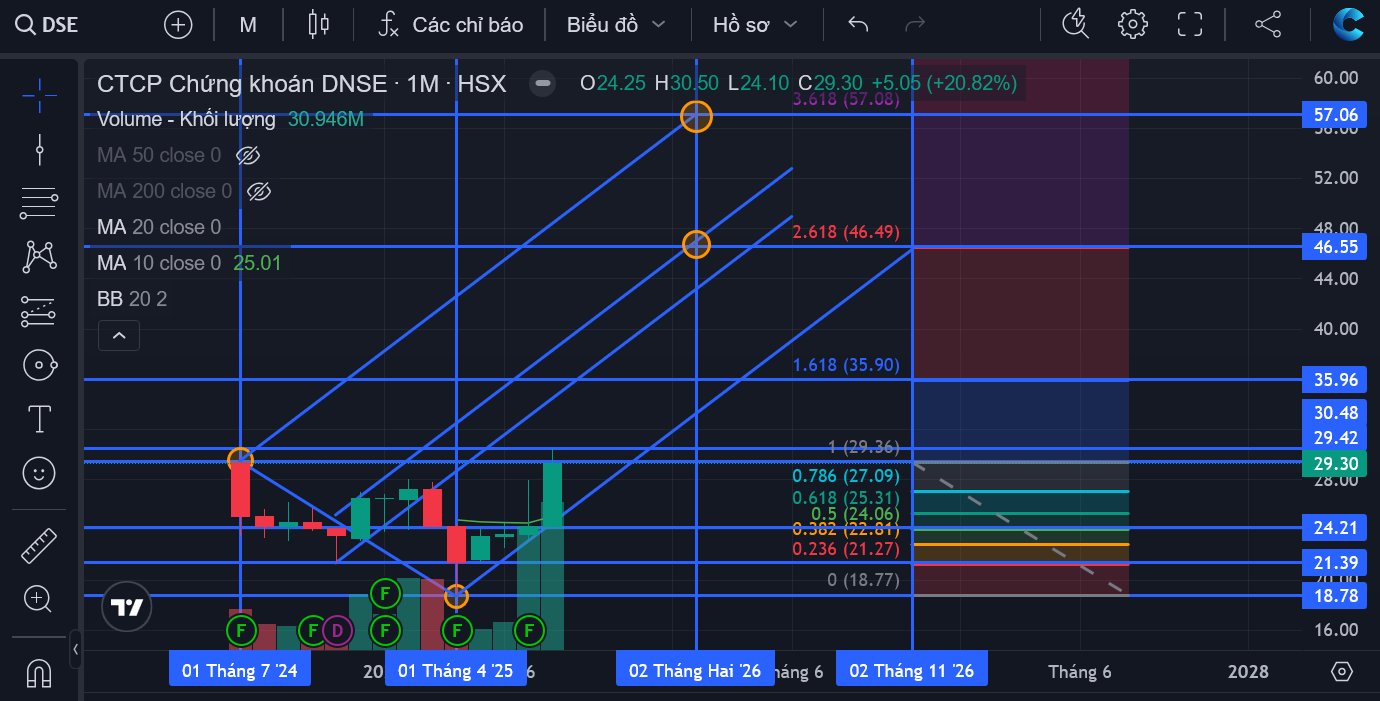
Task: Open Các chỉ báo indicators menu
Action: [450, 25]
